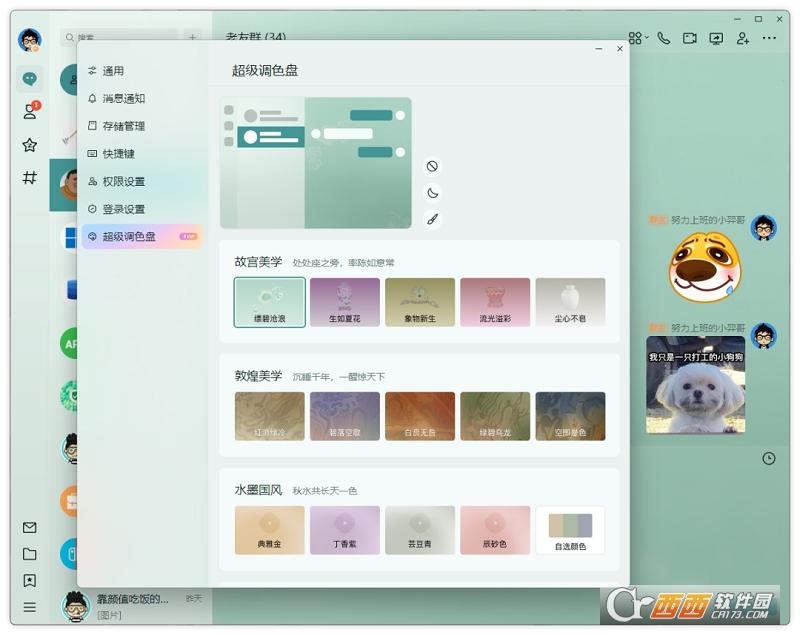Start screen sharing in the group chat
800x635 pixels.
[x=716, y=38]
